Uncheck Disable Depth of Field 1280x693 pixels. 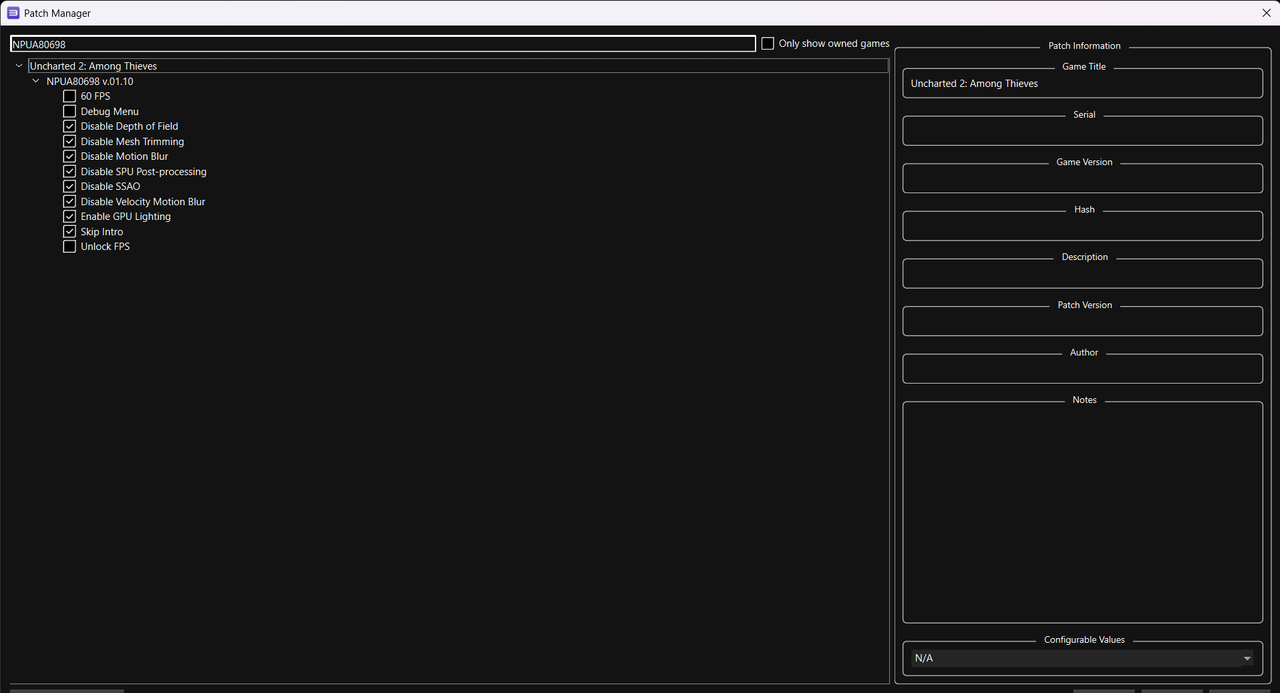70,126
